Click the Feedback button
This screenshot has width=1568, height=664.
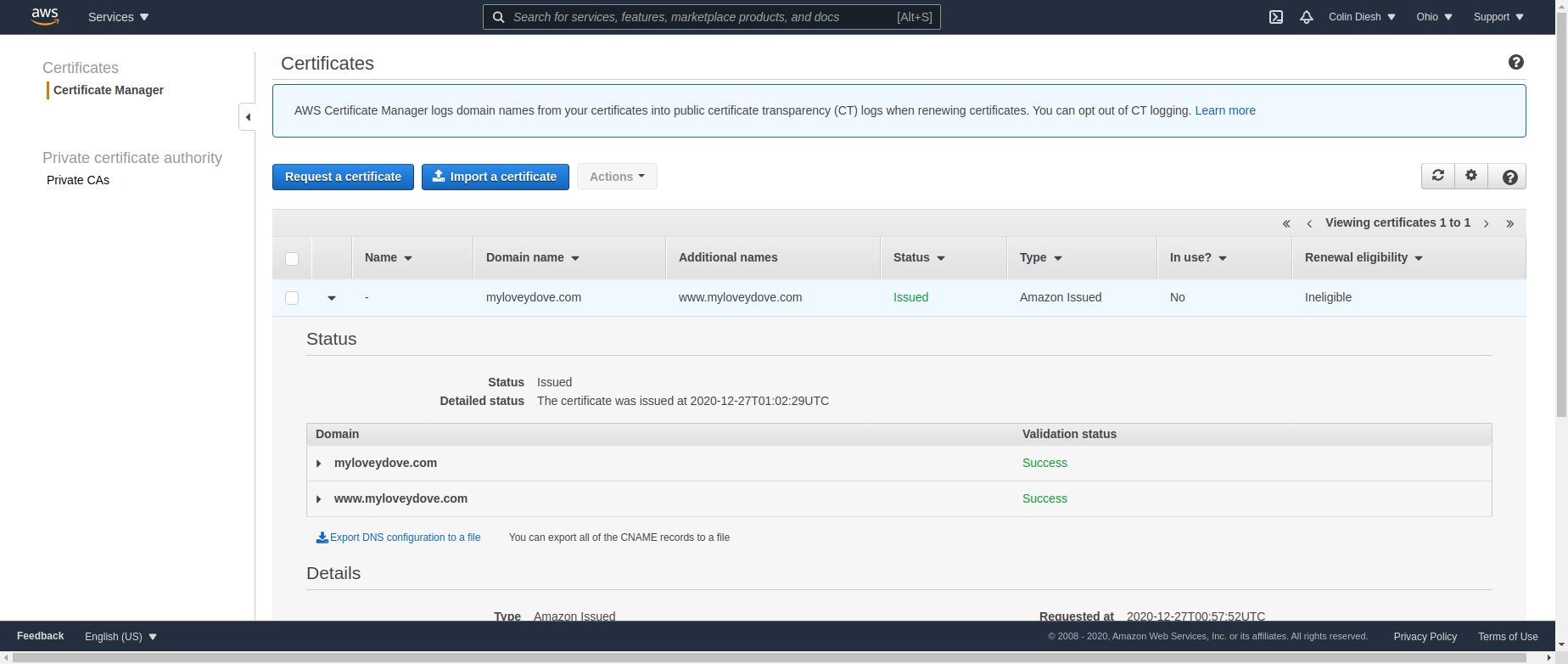40,636
